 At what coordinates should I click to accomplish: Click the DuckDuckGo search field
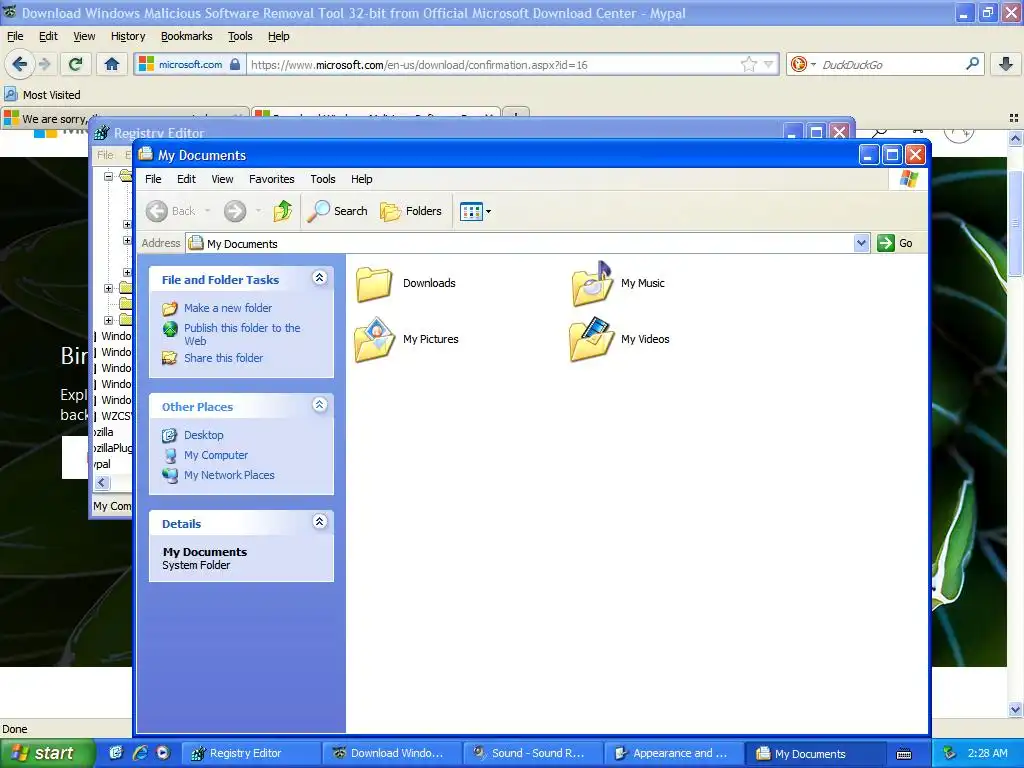[x=891, y=65]
